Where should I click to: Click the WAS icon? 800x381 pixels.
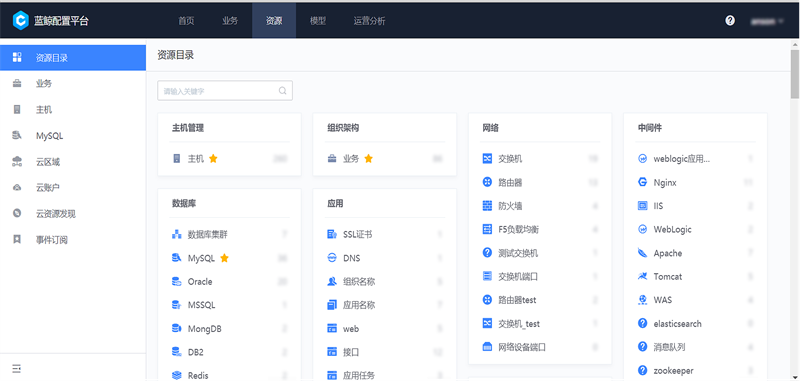(642, 300)
